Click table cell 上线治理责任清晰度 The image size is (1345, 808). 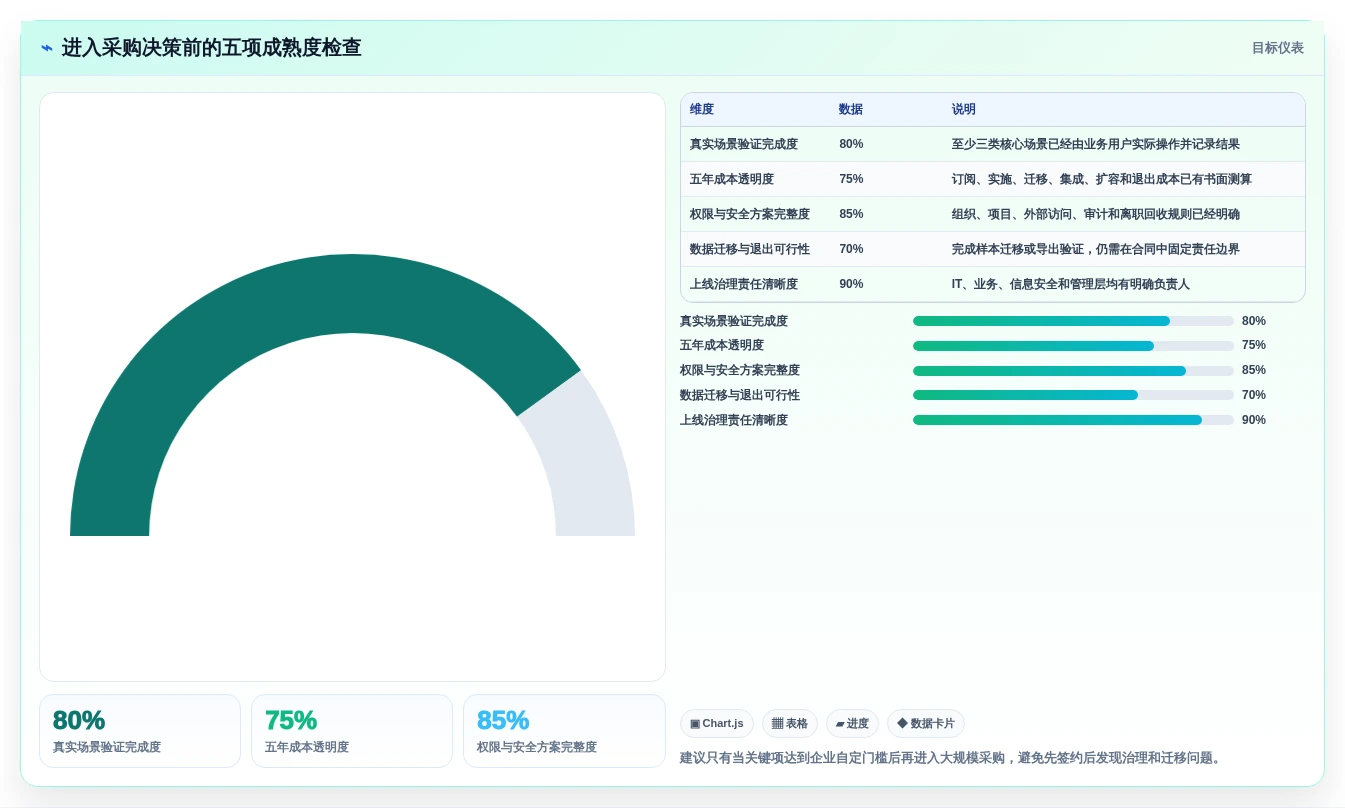click(744, 284)
